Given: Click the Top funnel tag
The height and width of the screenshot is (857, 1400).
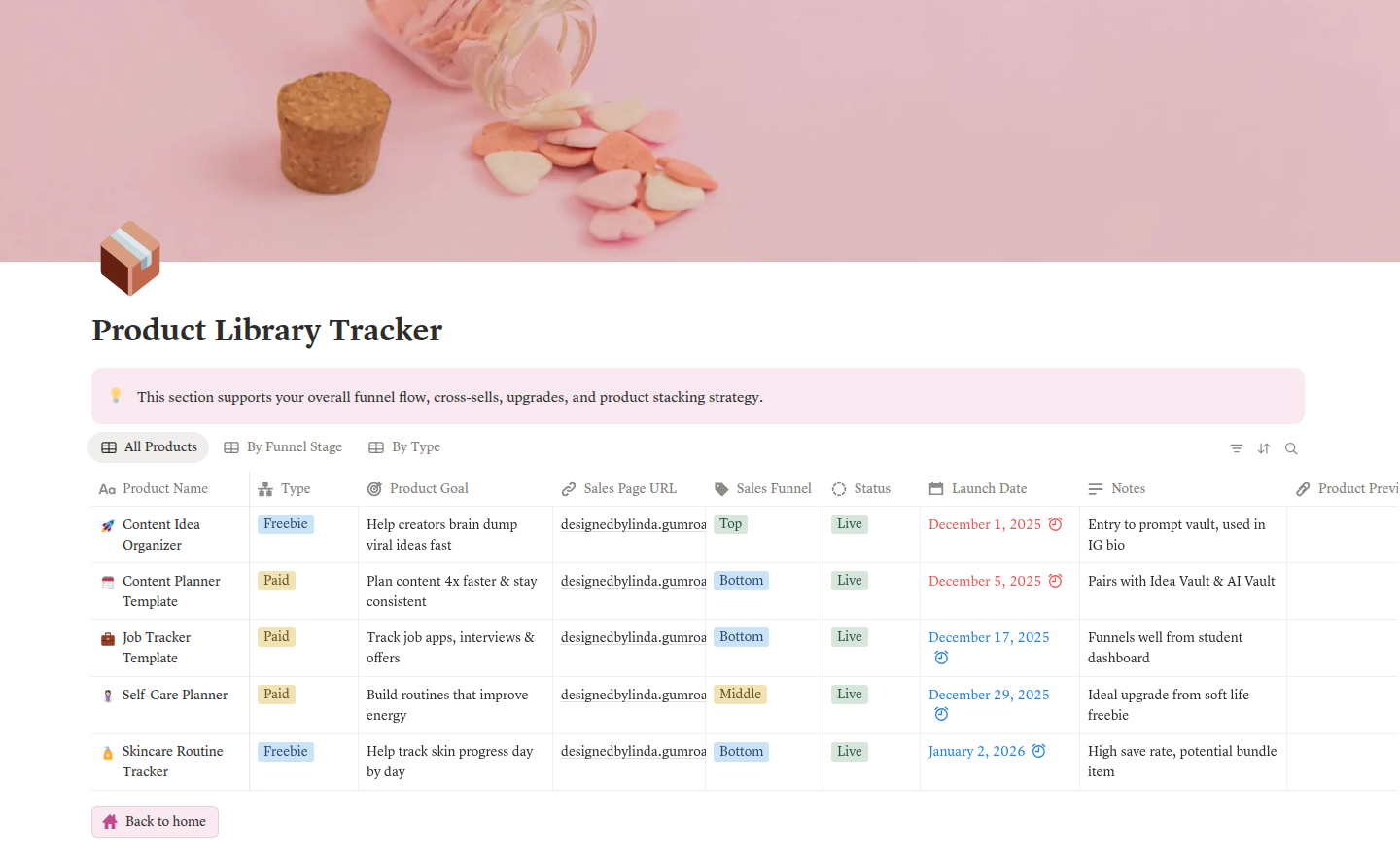Looking at the screenshot, I should click(x=731, y=524).
